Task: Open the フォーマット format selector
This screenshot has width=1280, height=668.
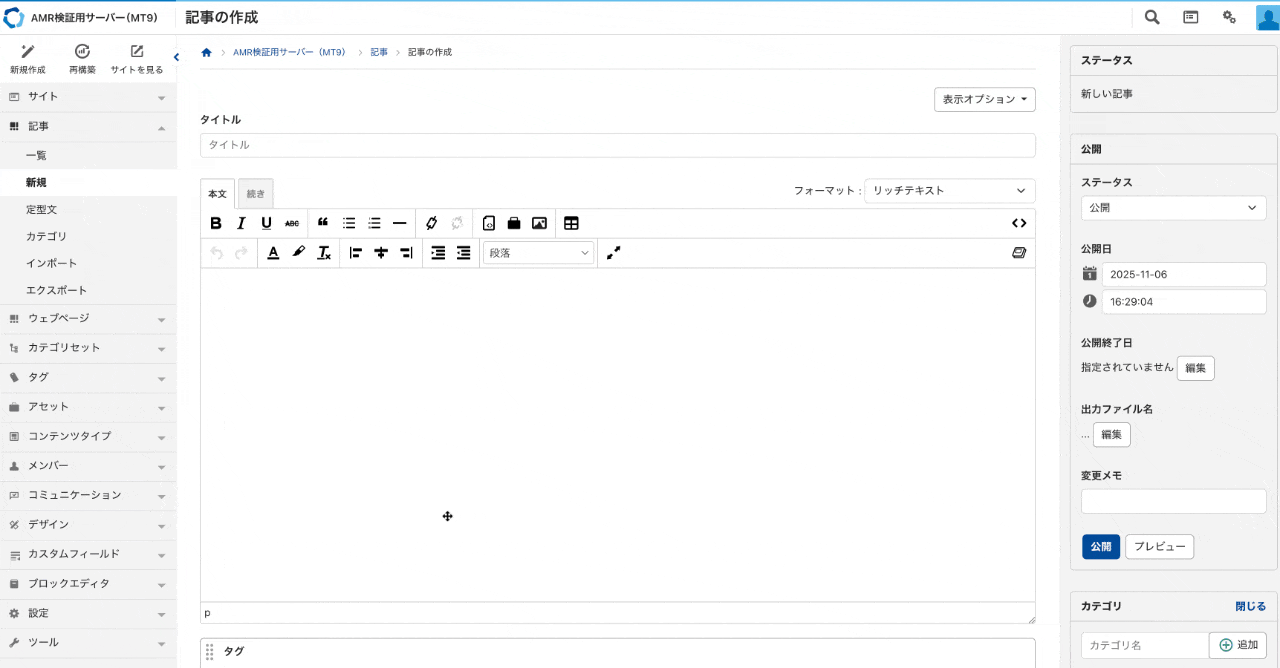Action: 949,190
